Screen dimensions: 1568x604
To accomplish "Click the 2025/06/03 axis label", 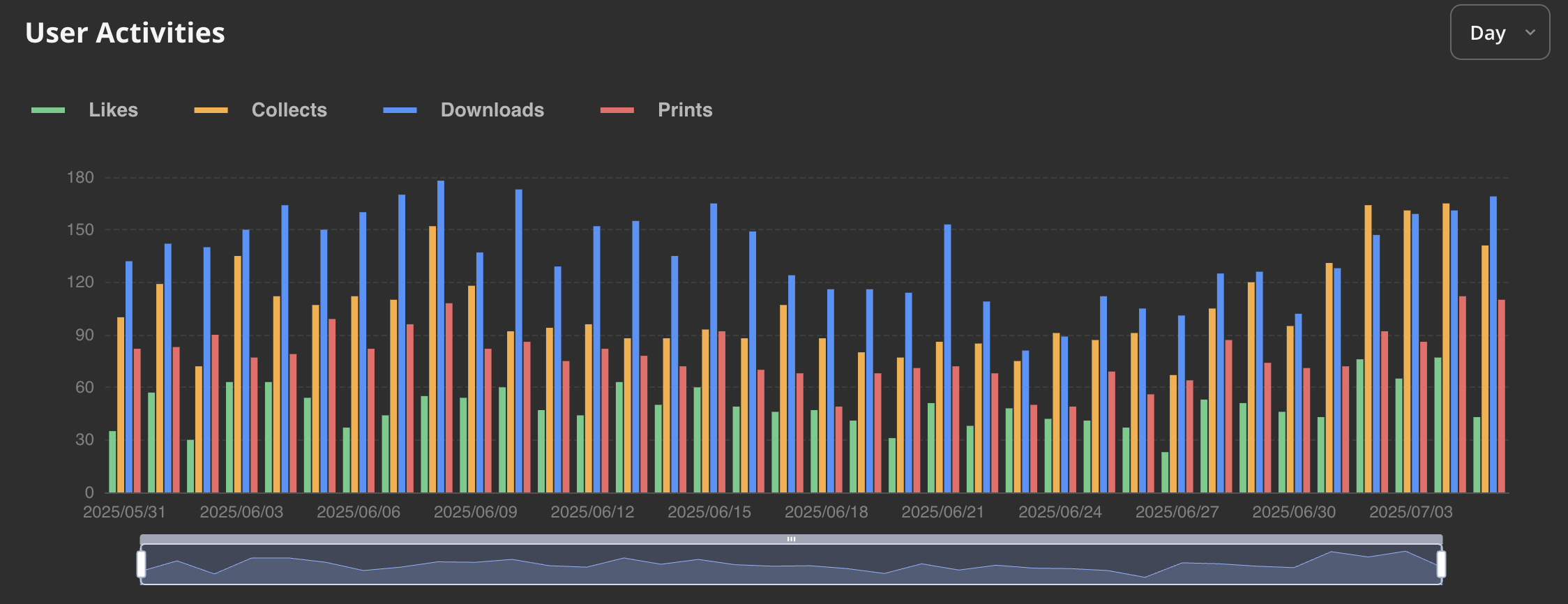I will click(x=241, y=512).
